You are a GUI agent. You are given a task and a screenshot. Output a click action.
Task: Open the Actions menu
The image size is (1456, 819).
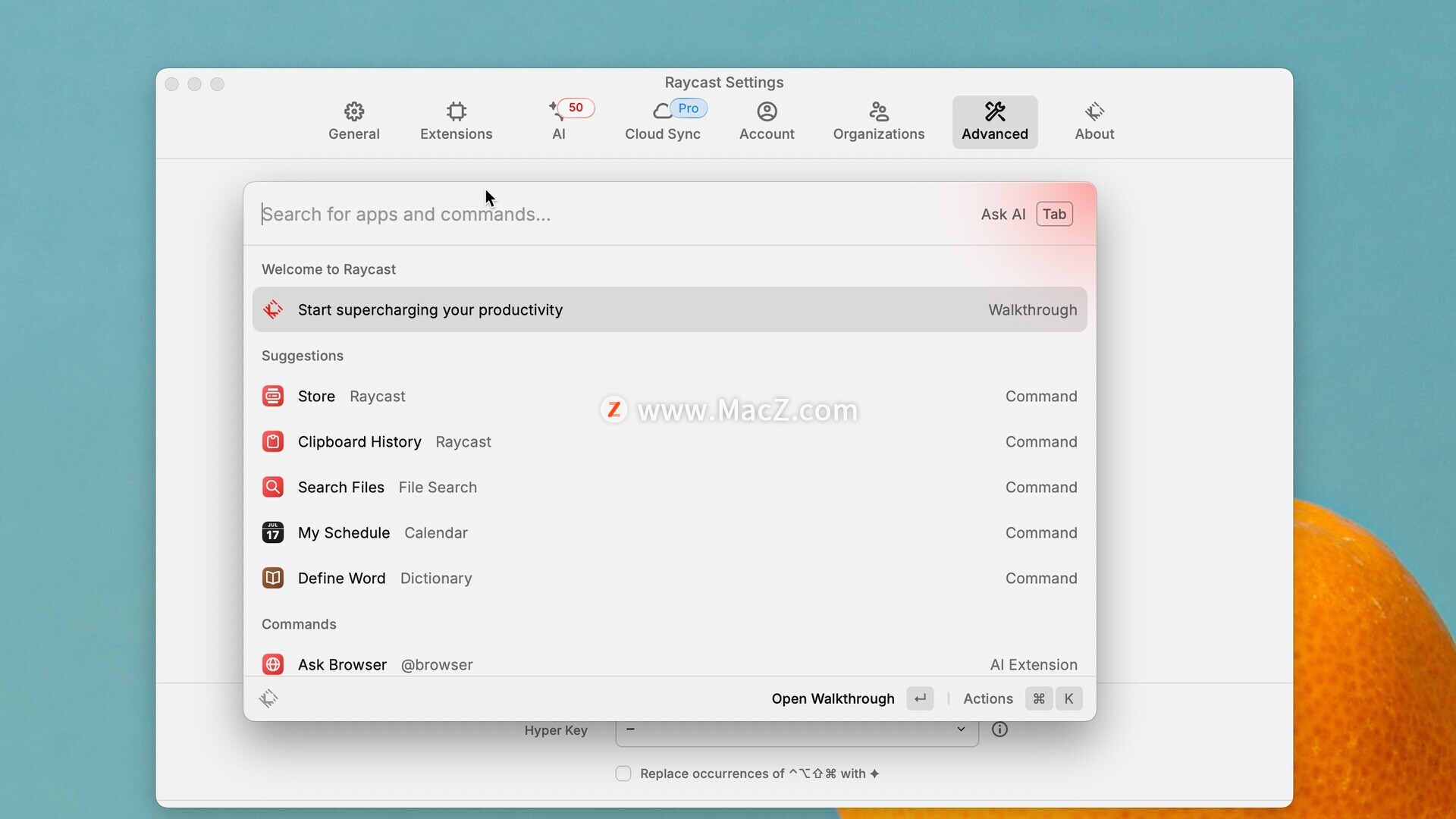(987, 698)
